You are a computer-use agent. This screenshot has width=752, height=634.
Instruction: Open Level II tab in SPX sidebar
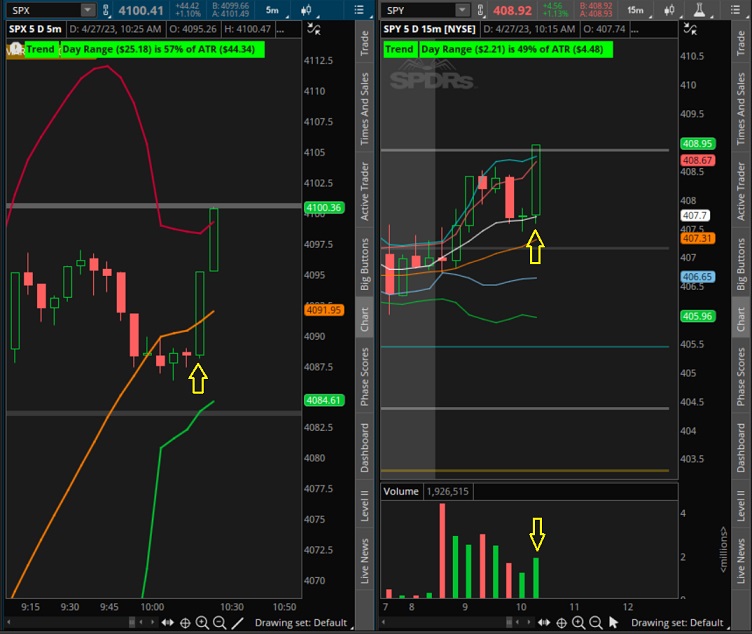tap(364, 505)
